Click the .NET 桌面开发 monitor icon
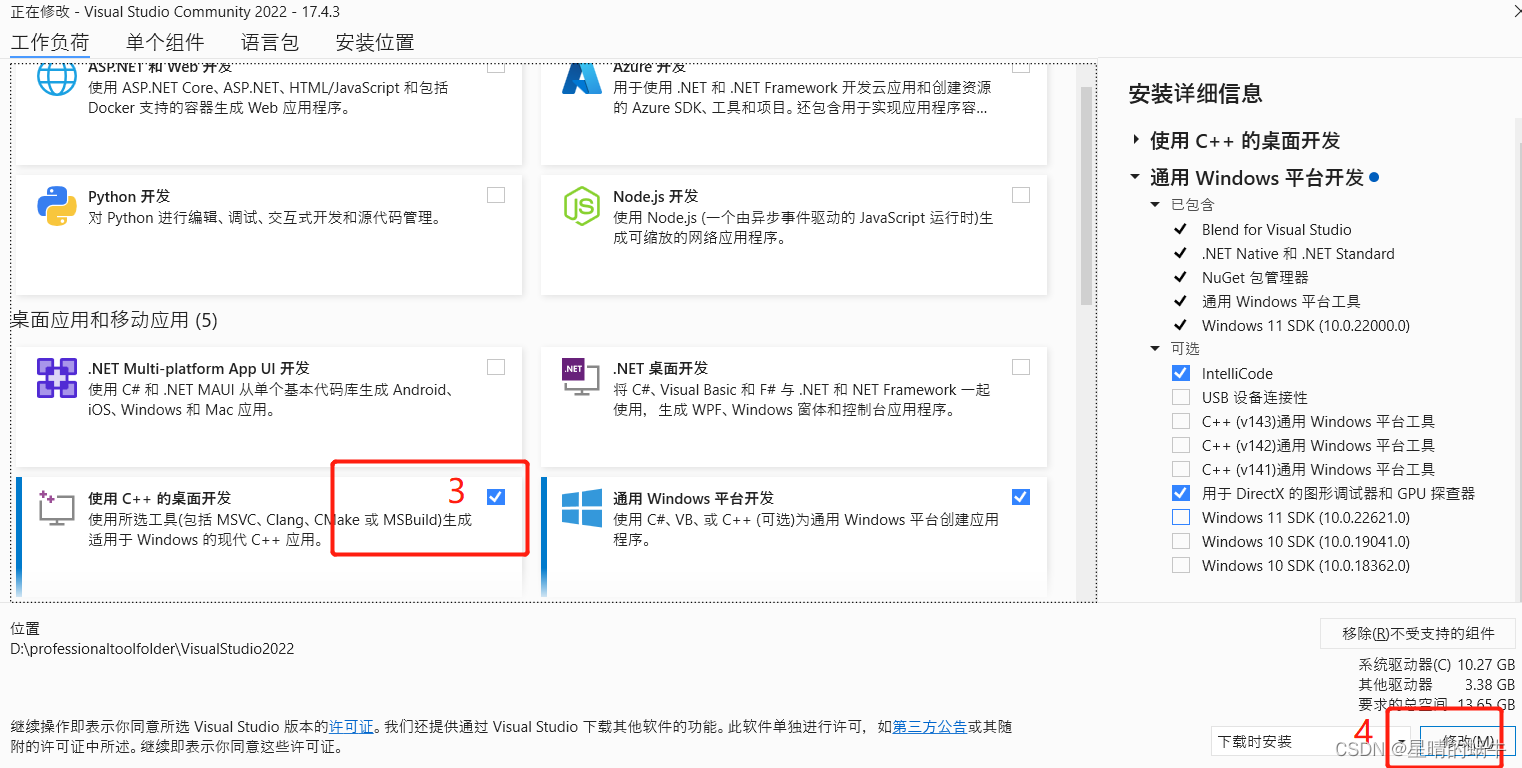 coord(581,378)
